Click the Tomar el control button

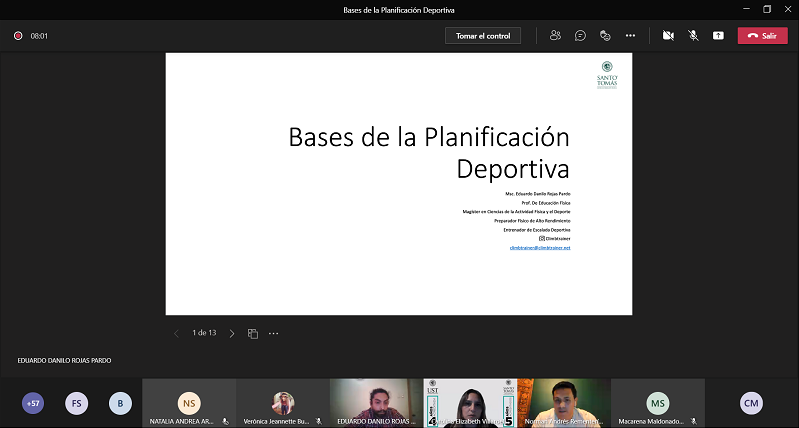[x=483, y=36]
